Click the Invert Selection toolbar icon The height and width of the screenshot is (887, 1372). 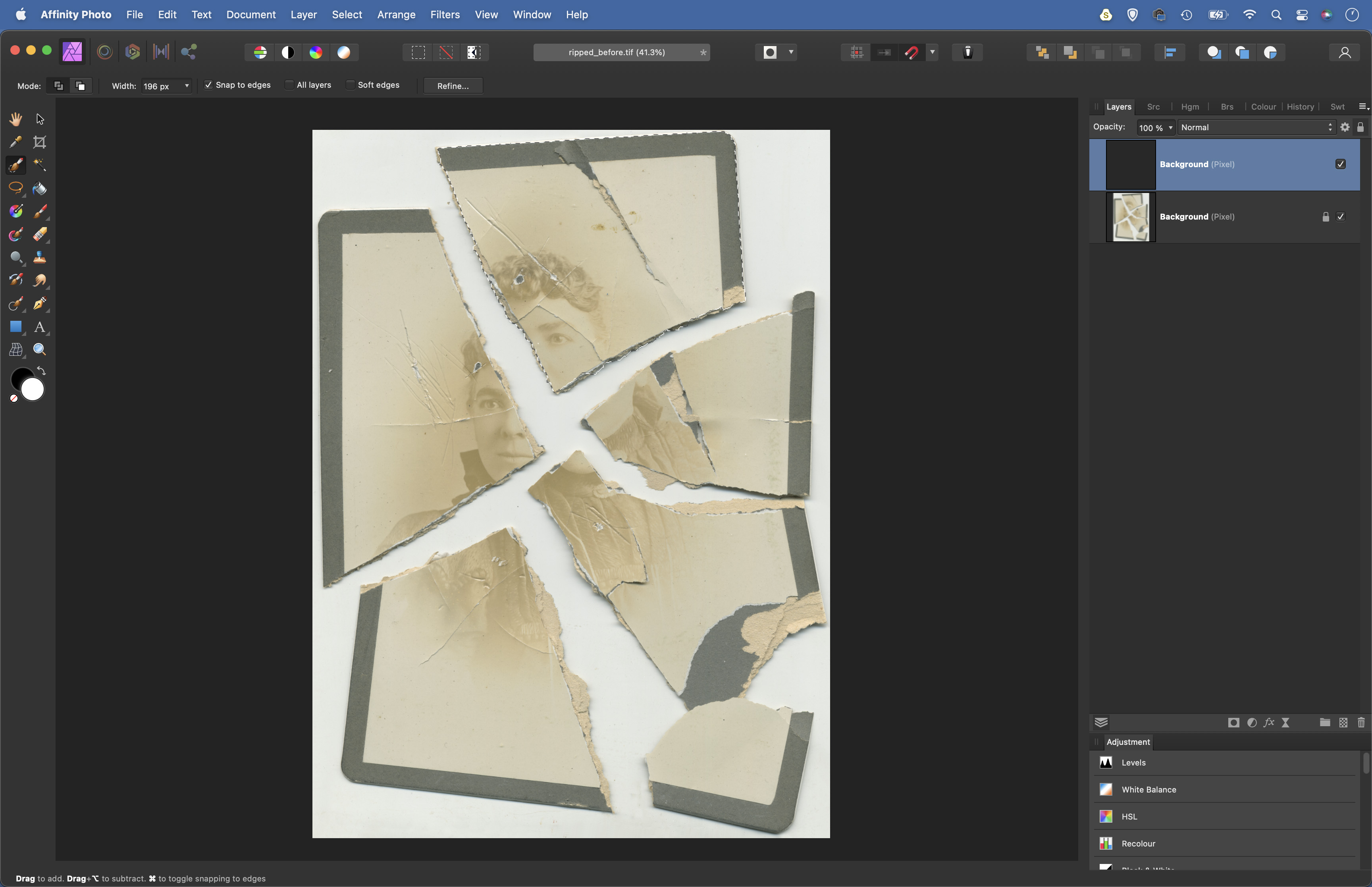(x=474, y=52)
